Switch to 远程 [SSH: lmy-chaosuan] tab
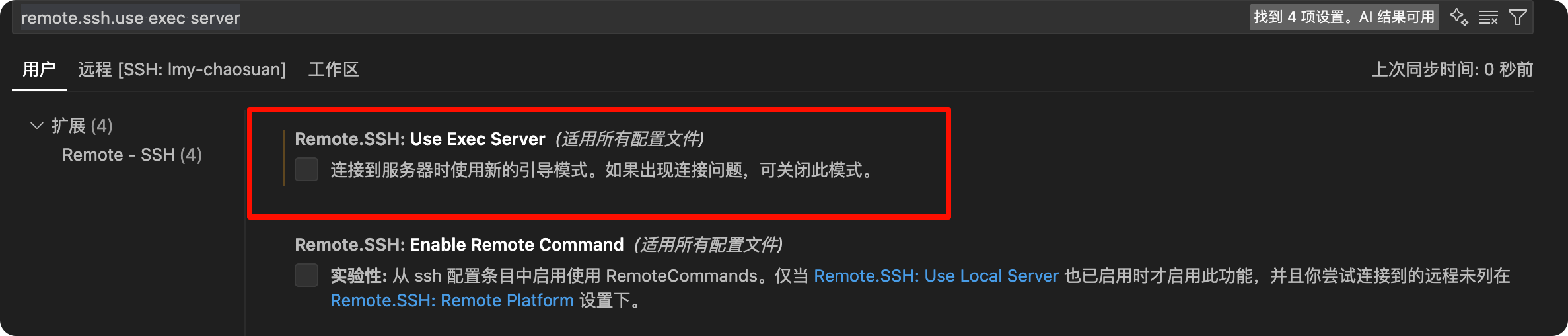The height and width of the screenshot is (336, 1568). [182, 69]
